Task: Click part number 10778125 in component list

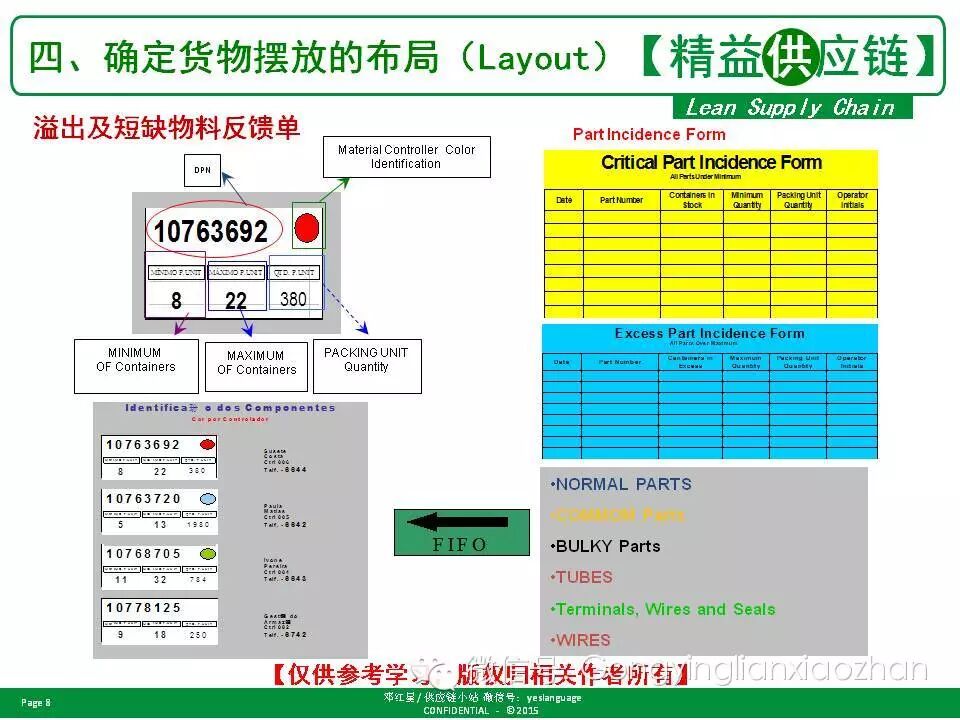Action: (x=143, y=607)
